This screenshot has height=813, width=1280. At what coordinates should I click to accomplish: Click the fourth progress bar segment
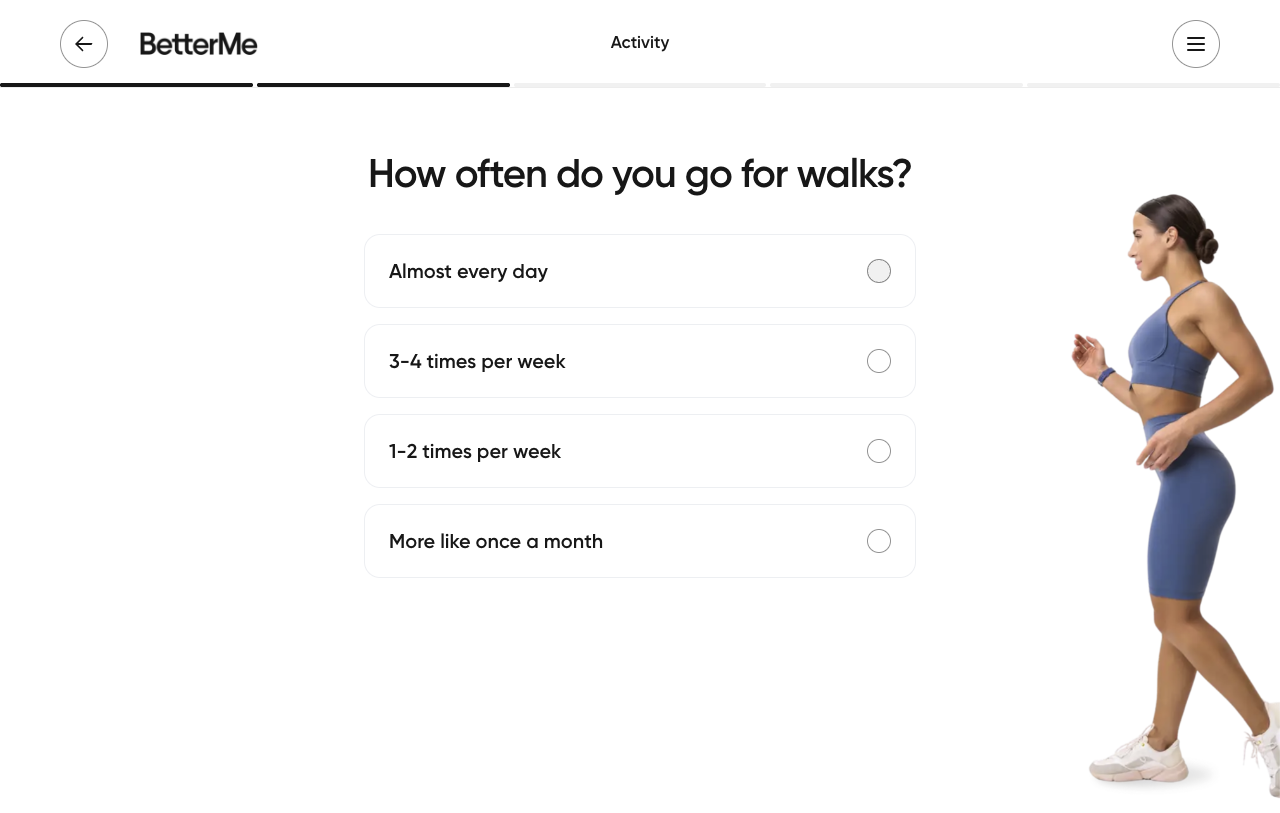coord(896,85)
